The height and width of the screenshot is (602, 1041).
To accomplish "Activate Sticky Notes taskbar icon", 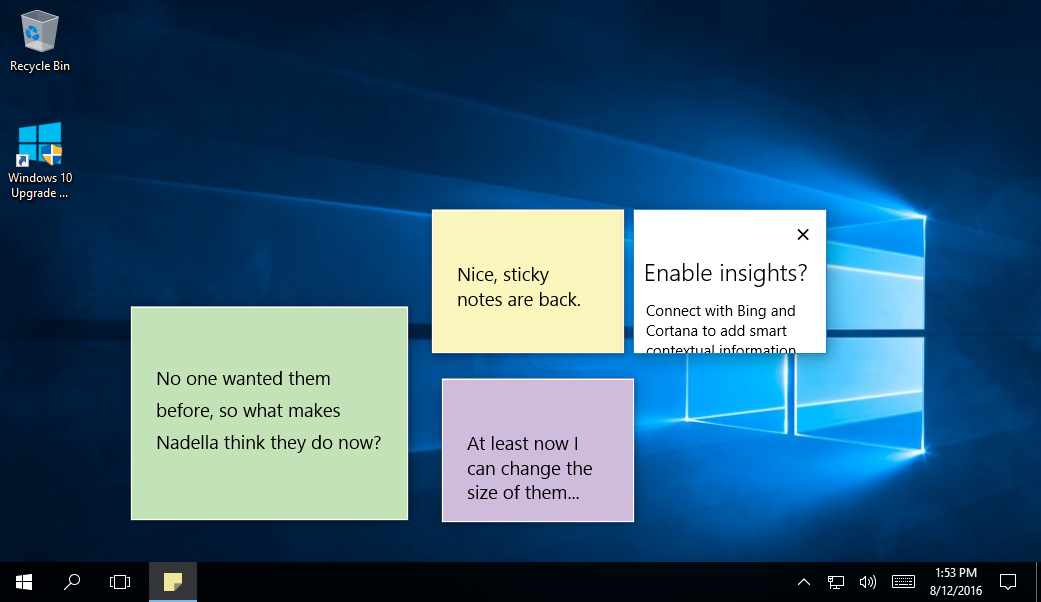I will coord(173,582).
